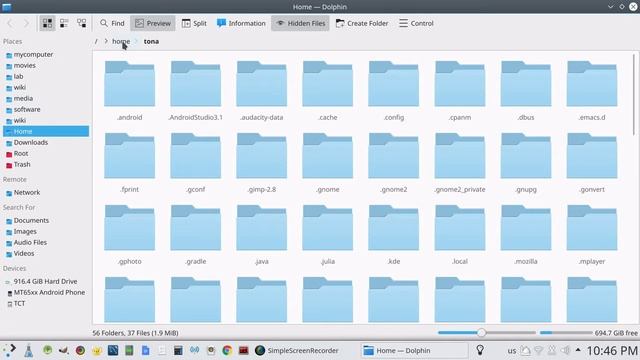The width and height of the screenshot is (640, 360).
Task: Select Home in Places panel
Action: pos(46,131)
